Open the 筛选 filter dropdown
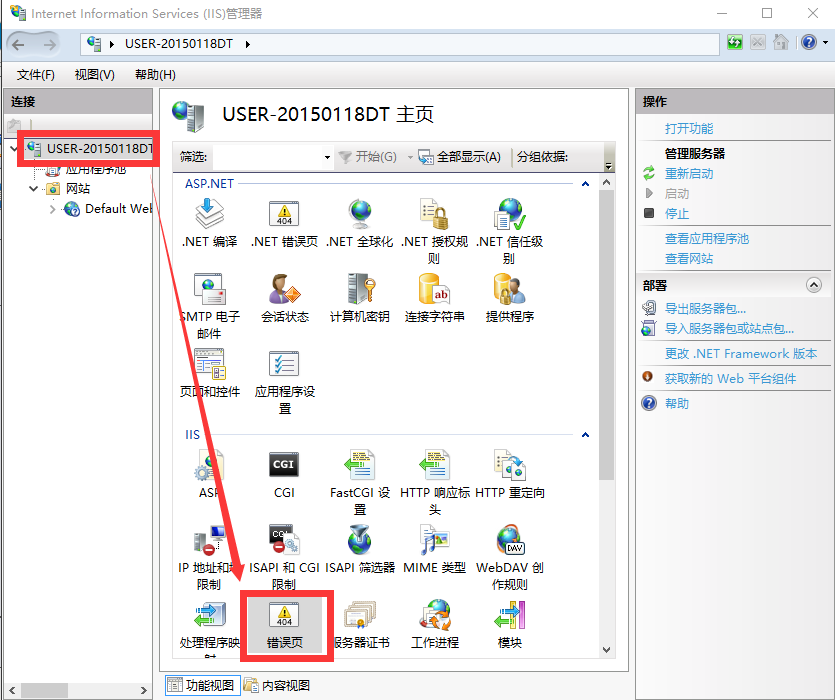This screenshot has width=835, height=700. (x=327, y=157)
